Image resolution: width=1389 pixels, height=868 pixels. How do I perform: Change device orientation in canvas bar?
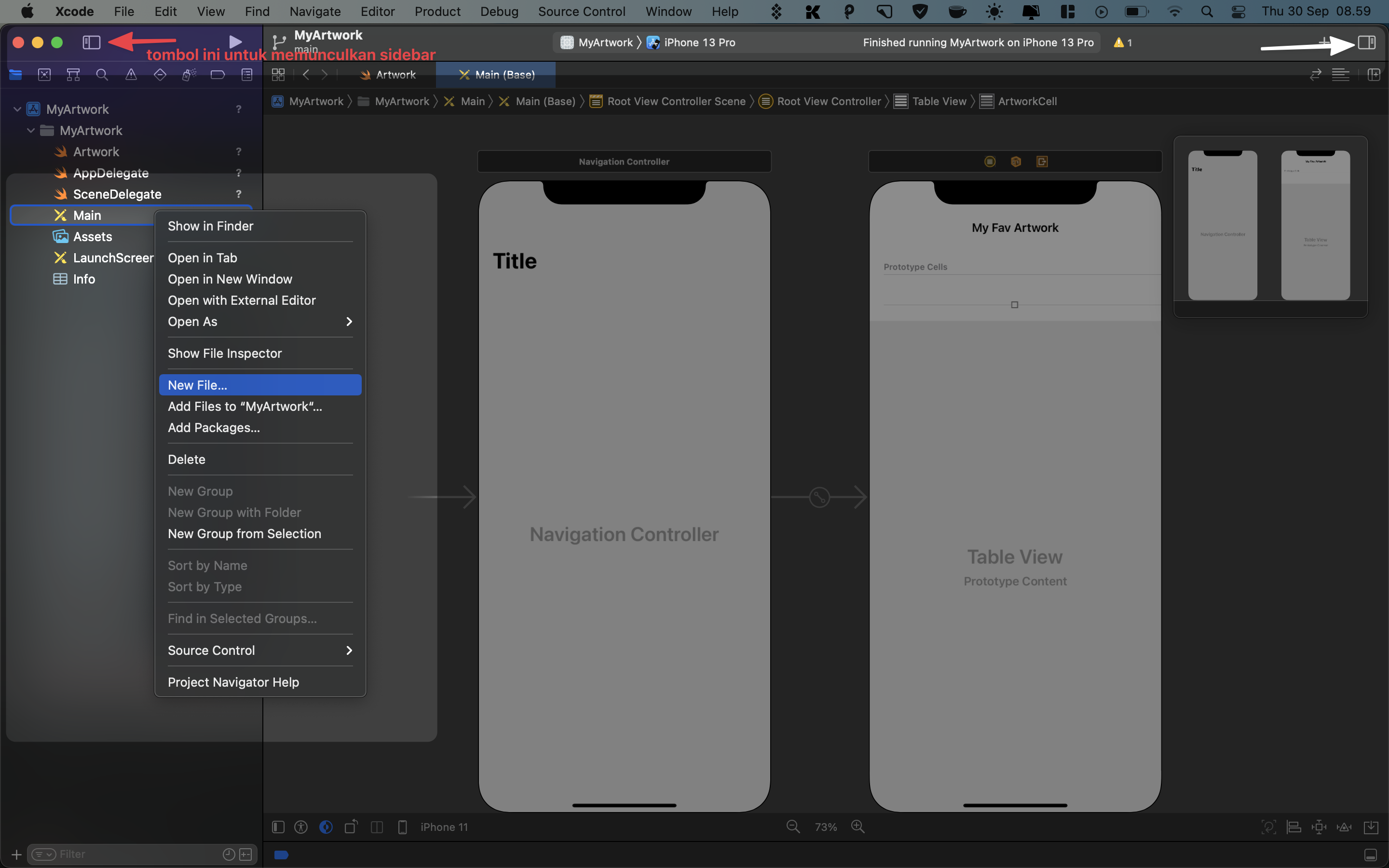tap(351, 827)
